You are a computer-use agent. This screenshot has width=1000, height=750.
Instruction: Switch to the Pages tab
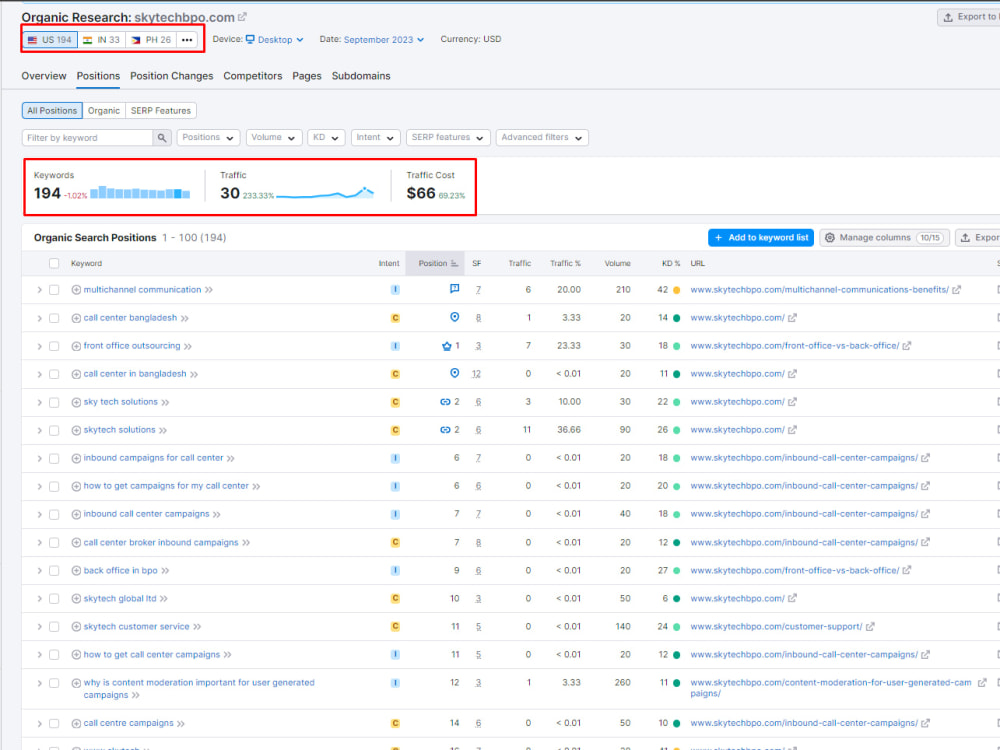tap(307, 76)
